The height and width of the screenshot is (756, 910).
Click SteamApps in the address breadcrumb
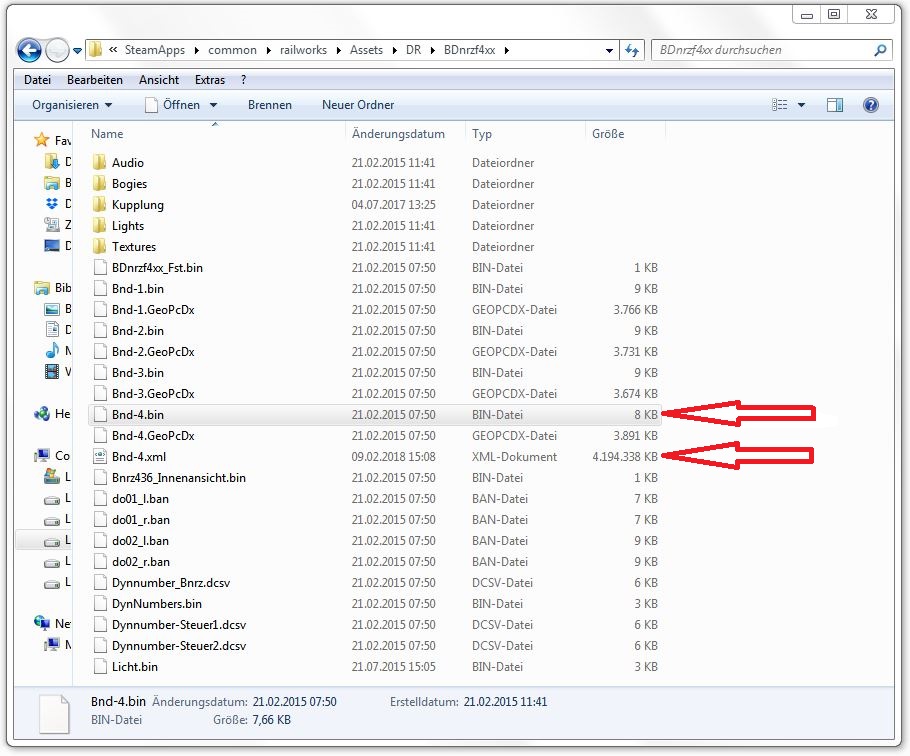tap(154, 50)
